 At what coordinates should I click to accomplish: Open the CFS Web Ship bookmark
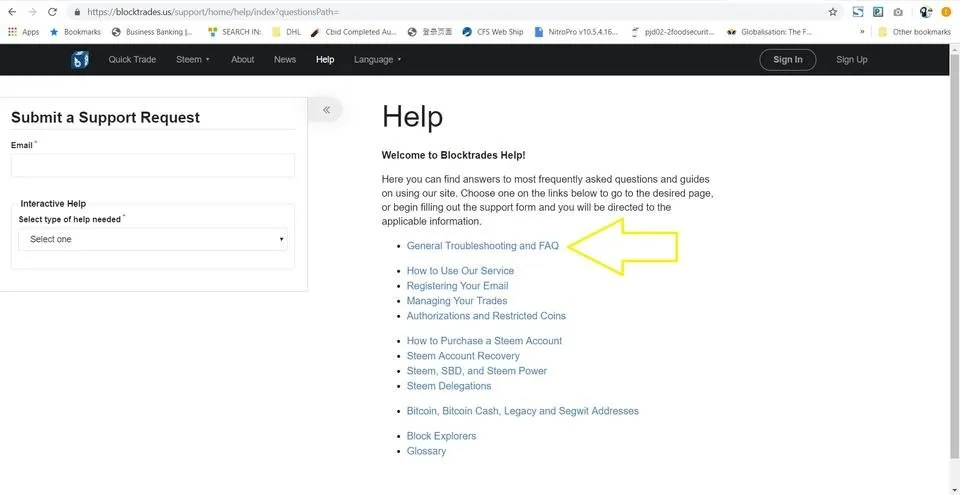click(x=493, y=32)
